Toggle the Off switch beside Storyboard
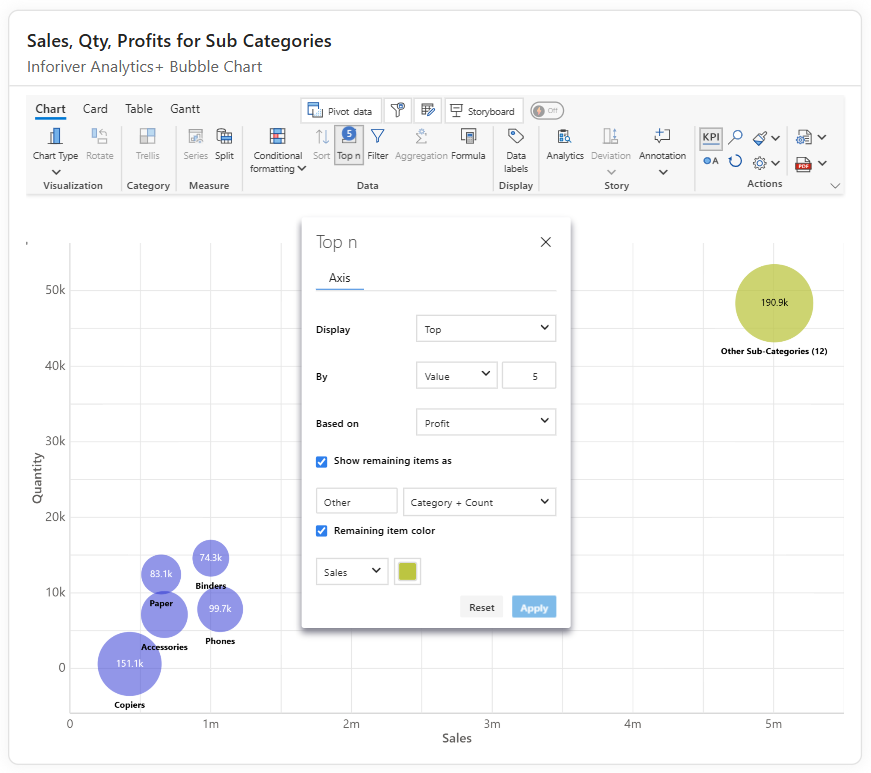The width and height of the screenshot is (871, 773). tap(547, 111)
